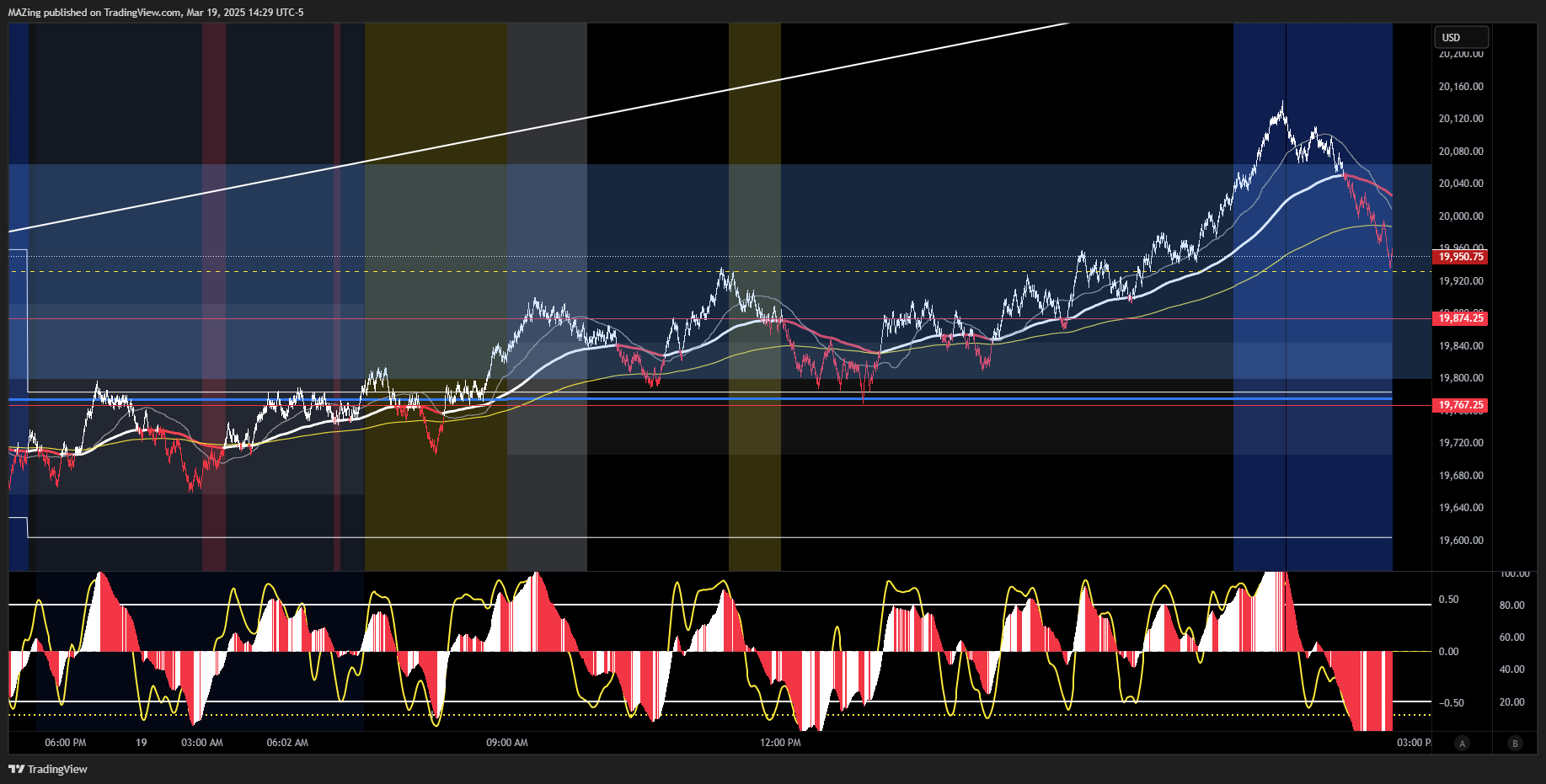Image resolution: width=1546 pixels, height=784 pixels.
Task: Click the 20,040.00 price axis tick
Action: click(x=1461, y=184)
